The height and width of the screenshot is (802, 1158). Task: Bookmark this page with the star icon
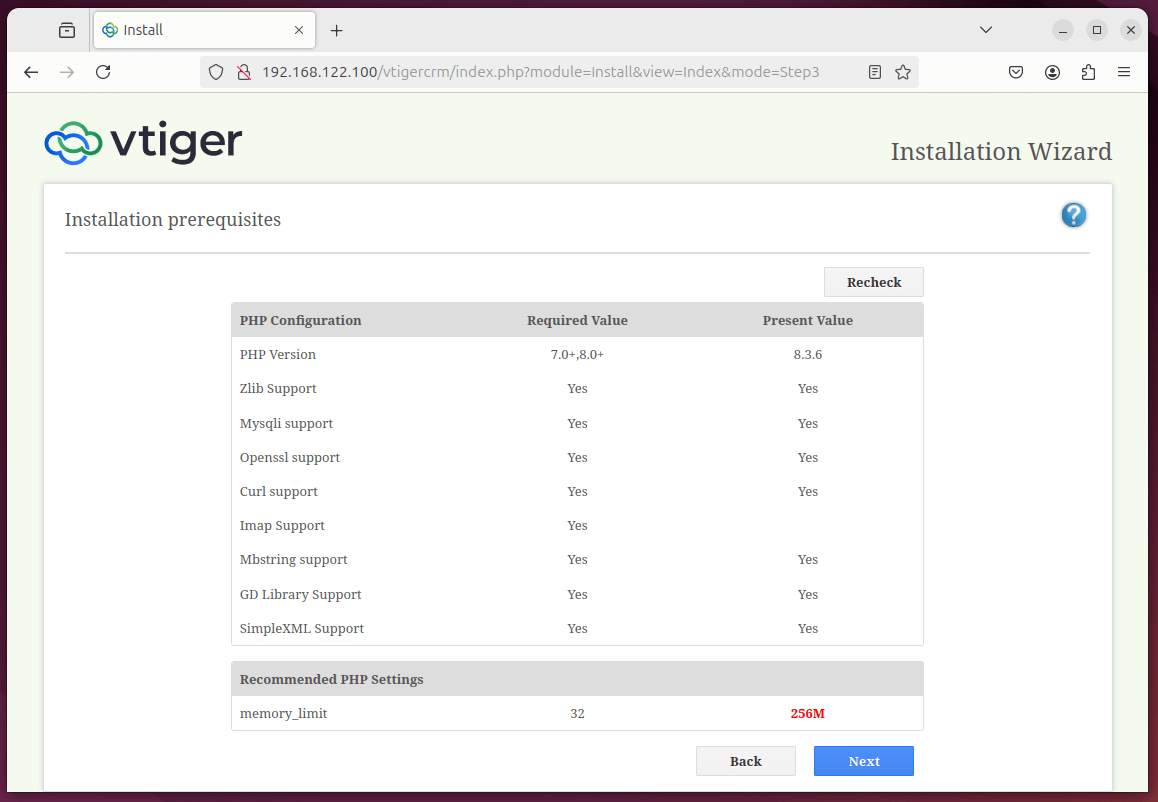click(902, 71)
